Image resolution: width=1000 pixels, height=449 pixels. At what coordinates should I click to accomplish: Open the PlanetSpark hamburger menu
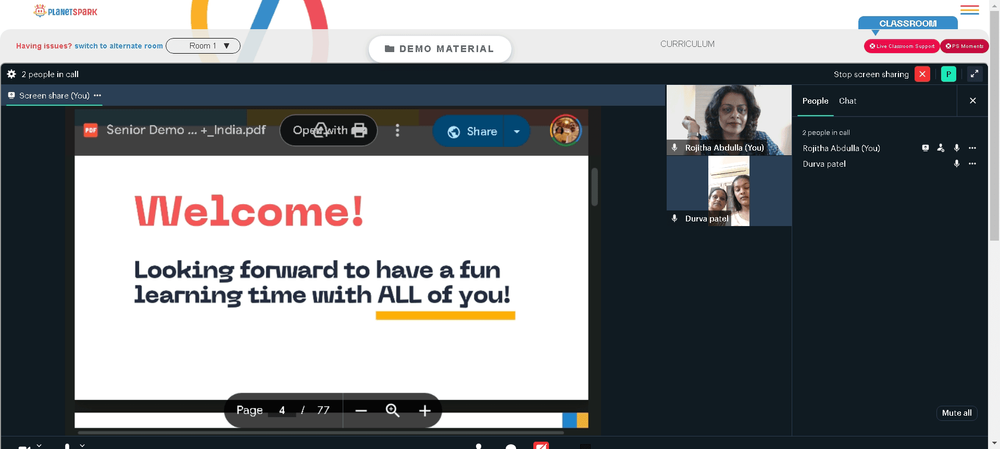[x=969, y=10]
